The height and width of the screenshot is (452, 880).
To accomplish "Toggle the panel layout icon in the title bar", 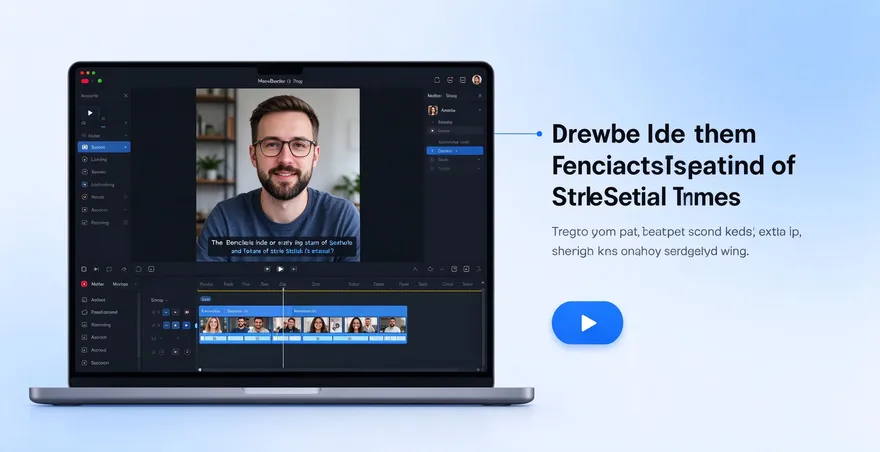I will (x=462, y=80).
